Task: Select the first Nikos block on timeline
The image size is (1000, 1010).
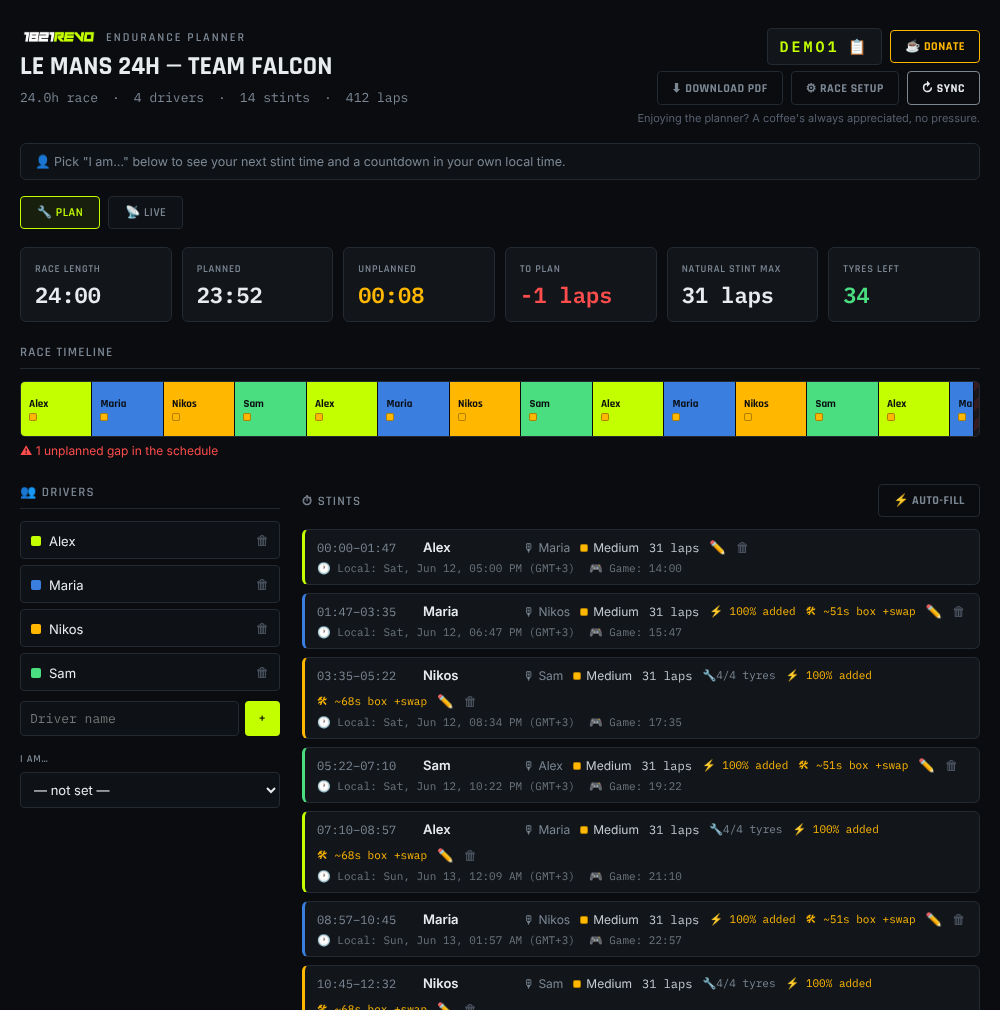Action: [x=199, y=409]
